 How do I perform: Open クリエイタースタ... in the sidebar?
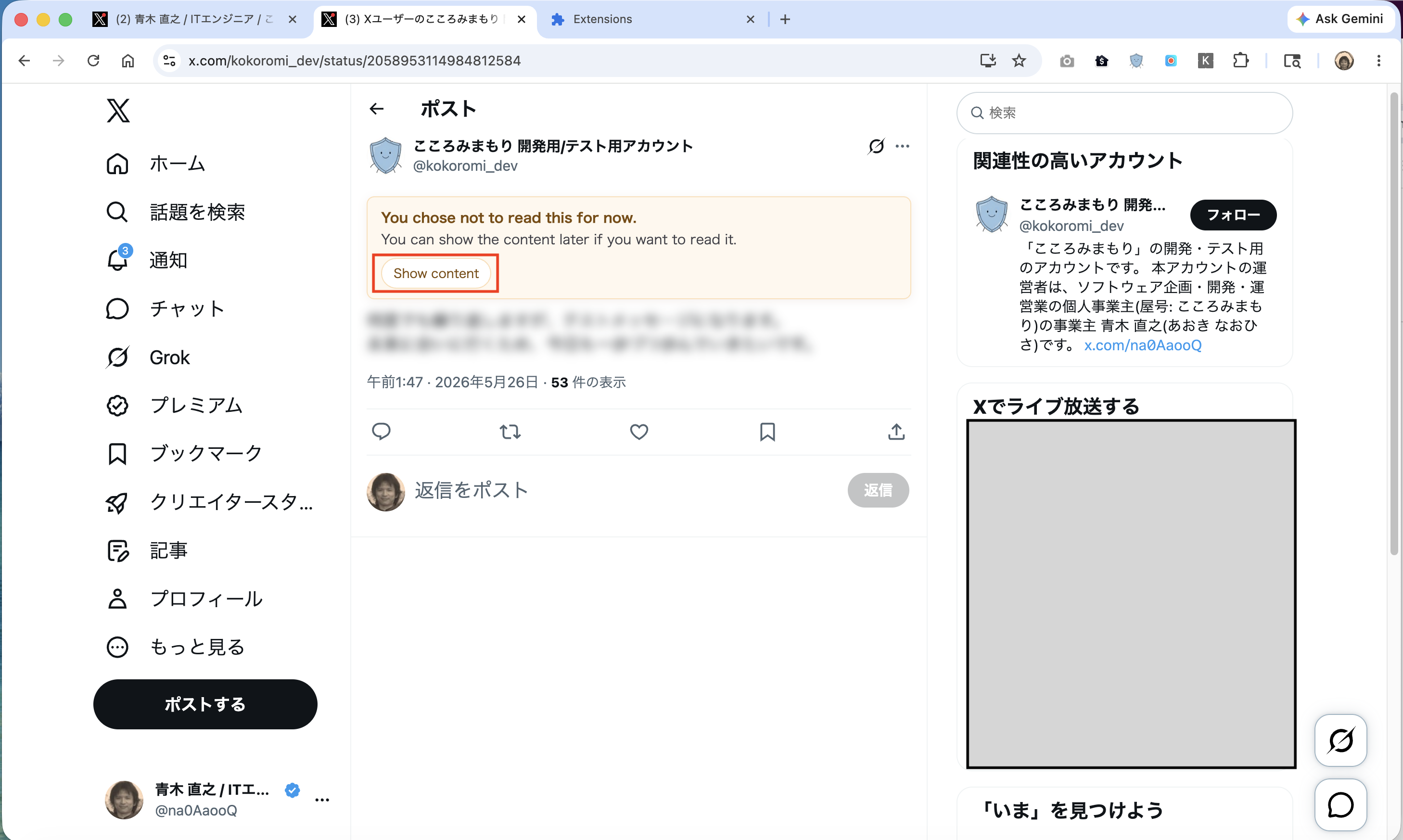coord(209,502)
